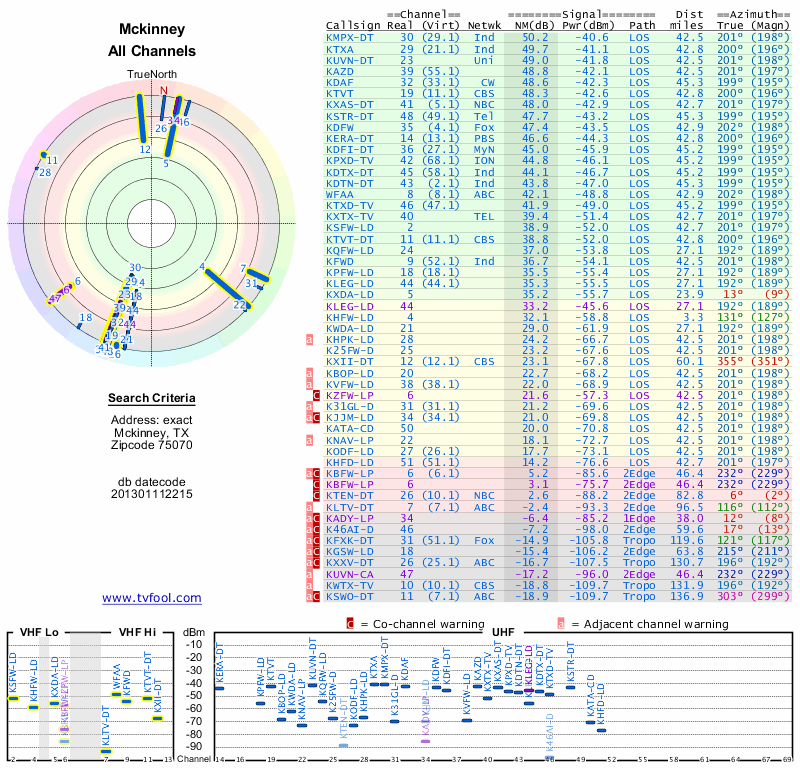Click the Search Criteria heading
The image size is (800, 768).
tap(152, 398)
